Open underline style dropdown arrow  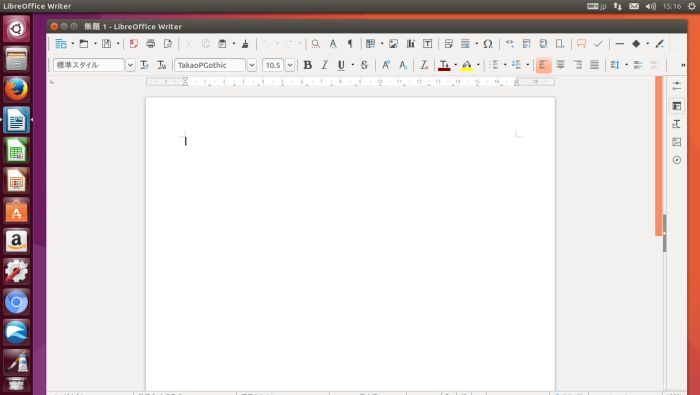tap(353, 65)
